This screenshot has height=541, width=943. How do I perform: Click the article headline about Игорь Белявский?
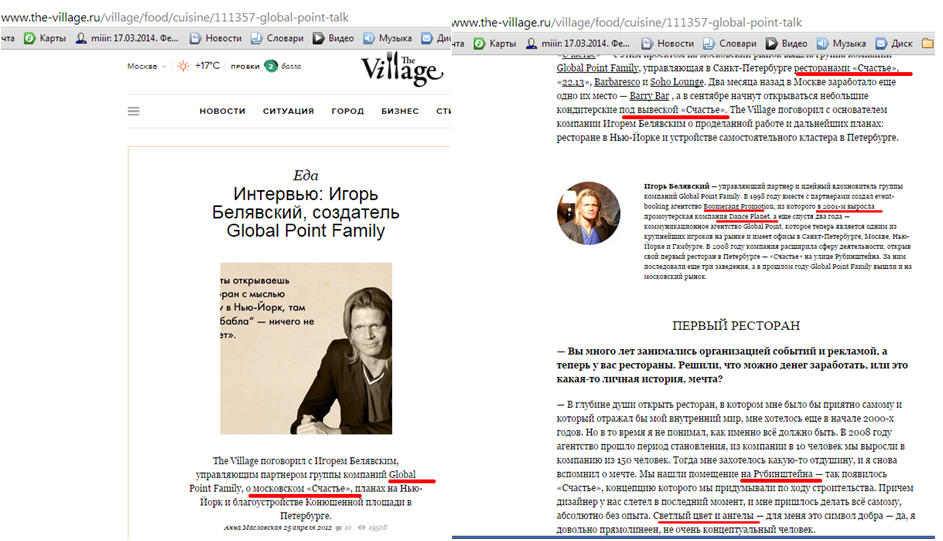coord(306,212)
